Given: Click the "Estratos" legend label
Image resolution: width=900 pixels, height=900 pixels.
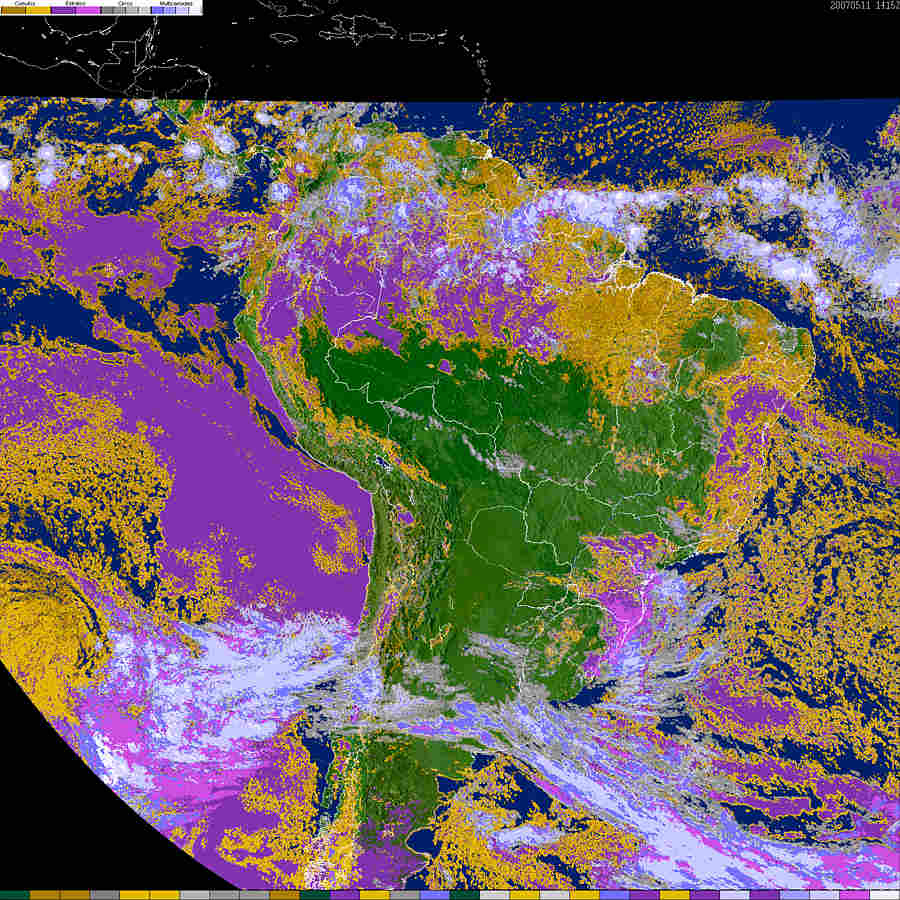Looking at the screenshot, I should click(75, 3).
